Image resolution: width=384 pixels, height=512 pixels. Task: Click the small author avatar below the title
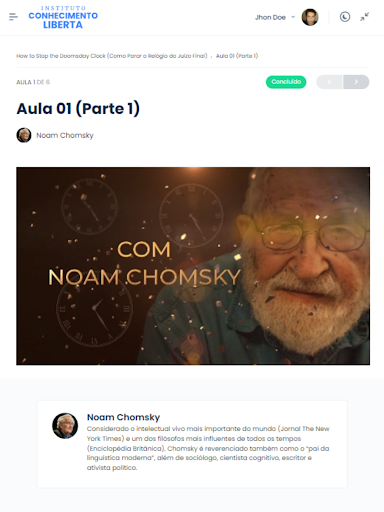(x=24, y=135)
